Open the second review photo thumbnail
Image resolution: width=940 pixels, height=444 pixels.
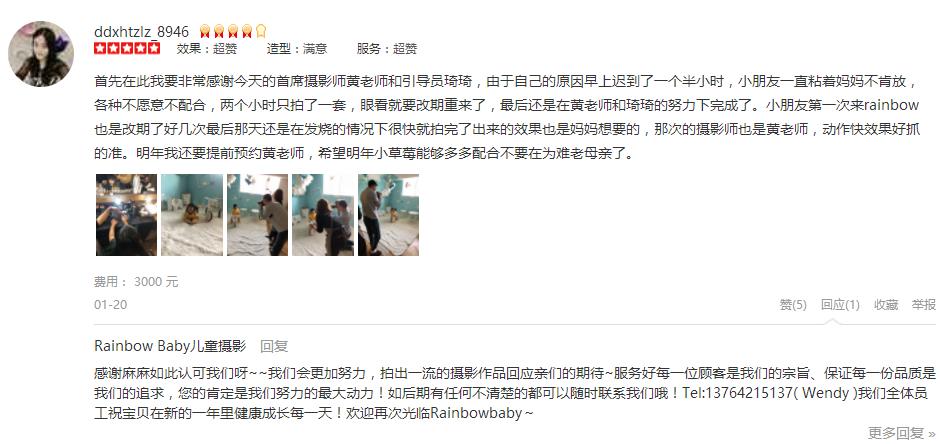[192, 215]
